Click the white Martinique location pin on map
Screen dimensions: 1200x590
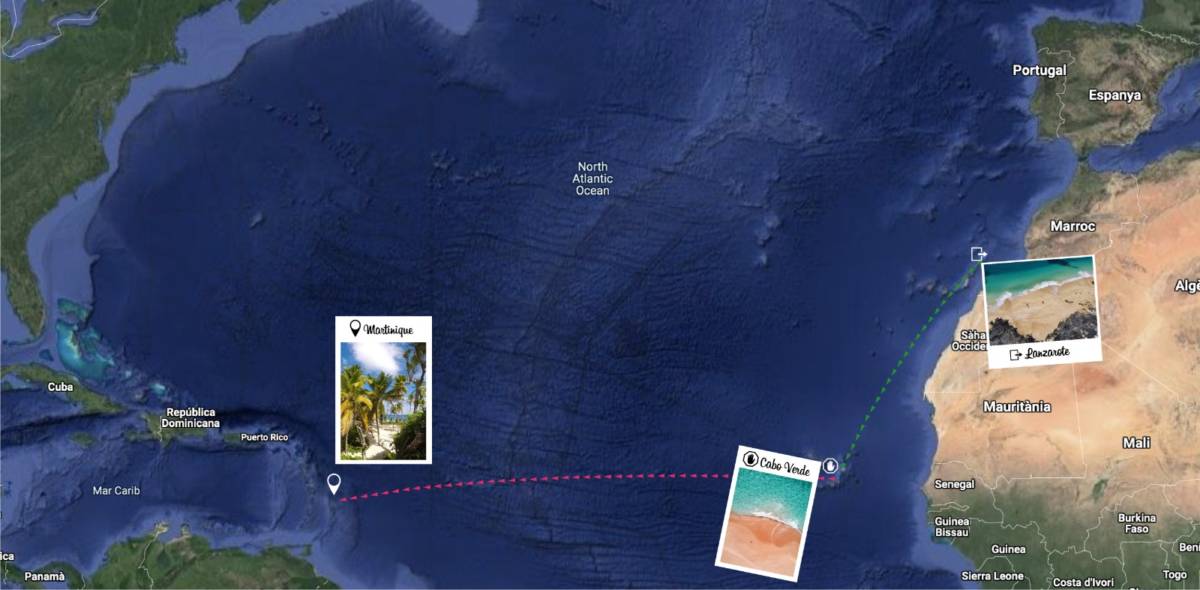(334, 485)
